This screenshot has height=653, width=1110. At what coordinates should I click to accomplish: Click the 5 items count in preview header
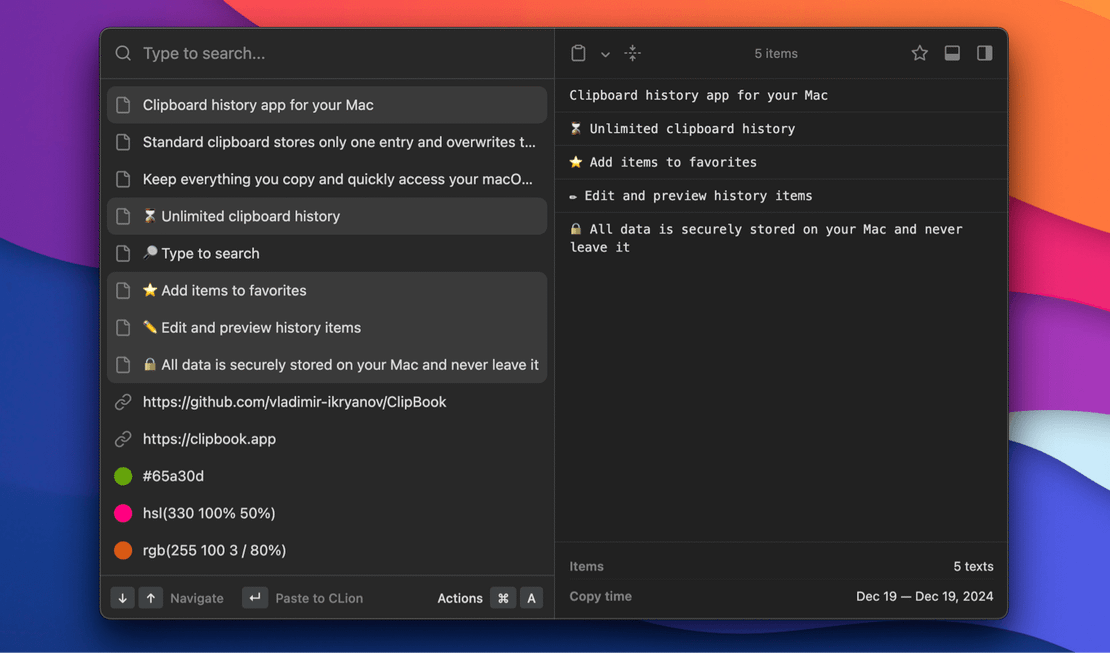[x=776, y=54]
